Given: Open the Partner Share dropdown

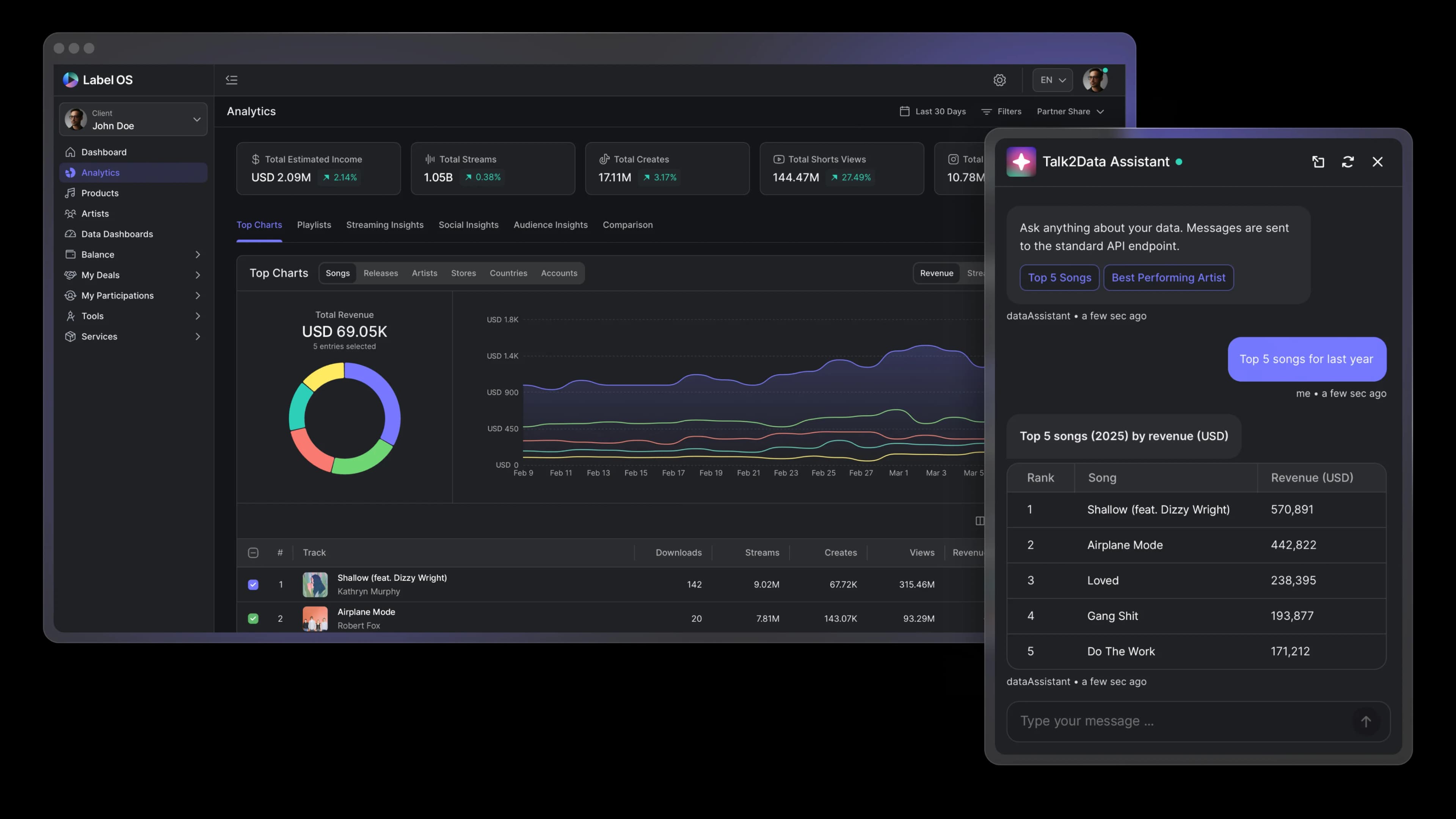Looking at the screenshot, I should (x=1070, y=111).
